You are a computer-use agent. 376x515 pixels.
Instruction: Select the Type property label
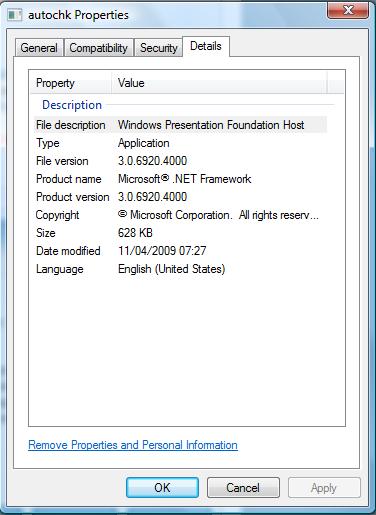(48, 143)
